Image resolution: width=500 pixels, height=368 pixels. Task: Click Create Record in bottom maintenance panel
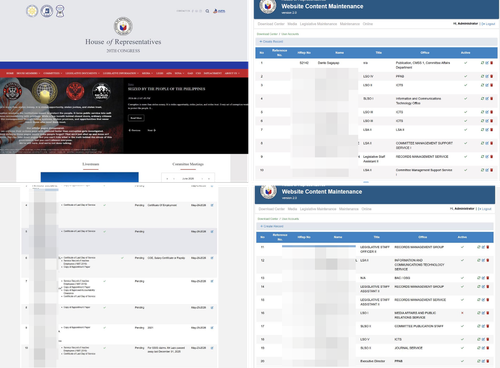tap(272, 226)
